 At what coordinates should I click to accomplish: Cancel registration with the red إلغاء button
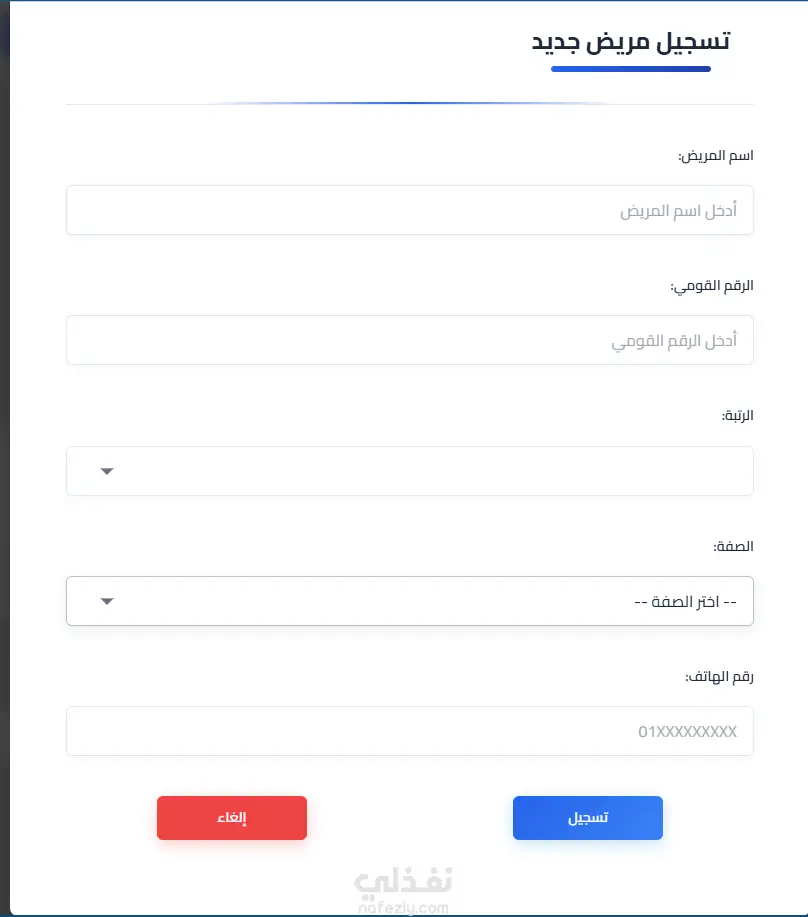232,818
